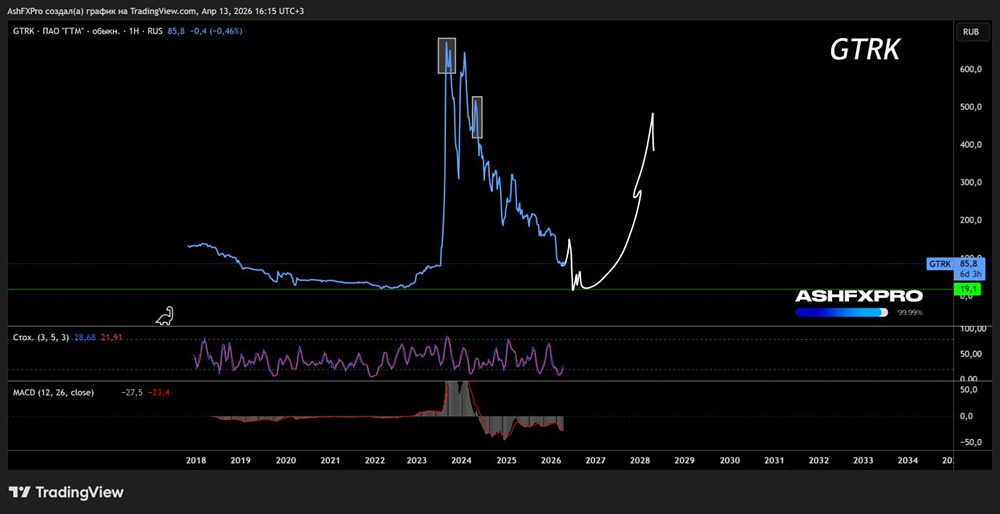Click the stochastic value 21,91 in legend

110,337
